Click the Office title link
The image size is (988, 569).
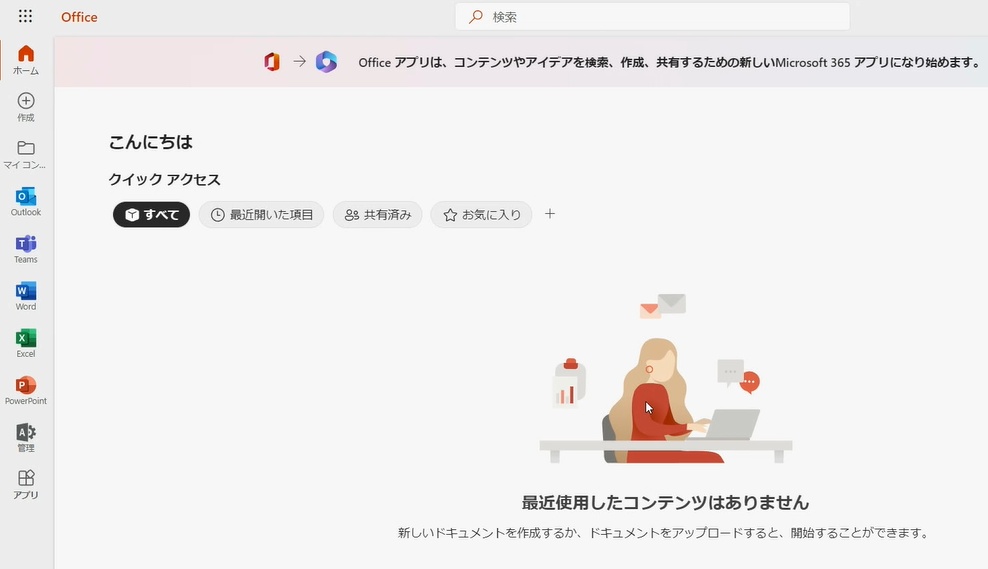click(x=79, y=17)
